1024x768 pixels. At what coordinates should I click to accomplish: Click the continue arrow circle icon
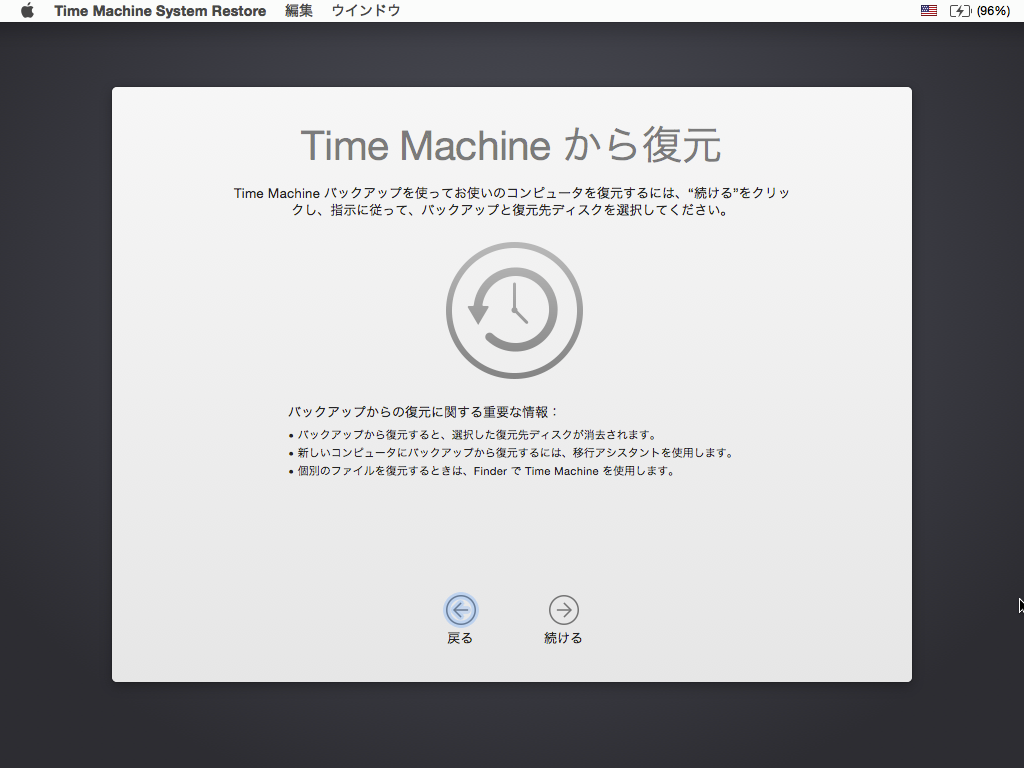[x=564, y=610]
